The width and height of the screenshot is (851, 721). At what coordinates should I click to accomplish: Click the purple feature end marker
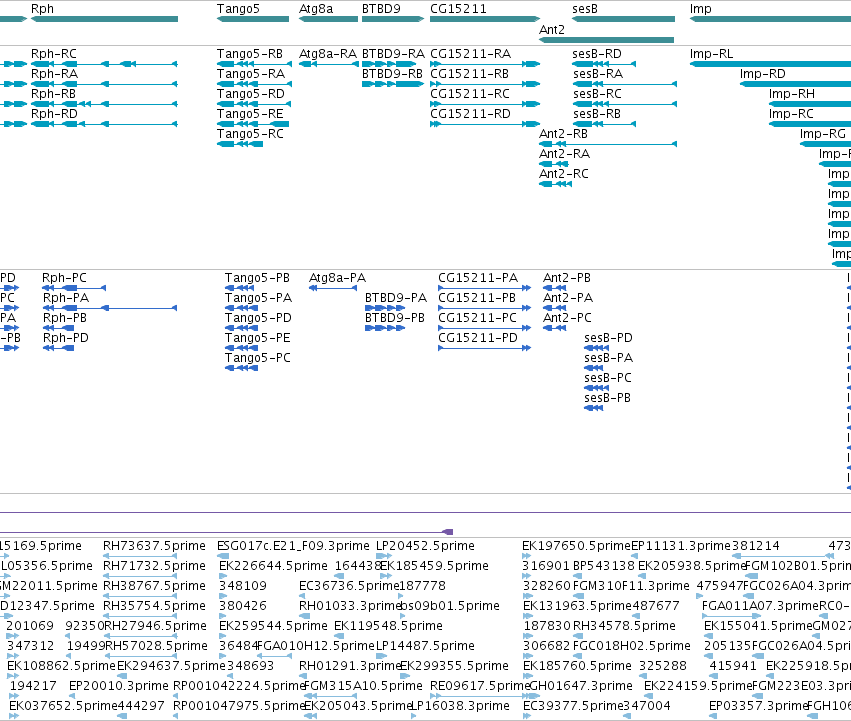point(448,532)
